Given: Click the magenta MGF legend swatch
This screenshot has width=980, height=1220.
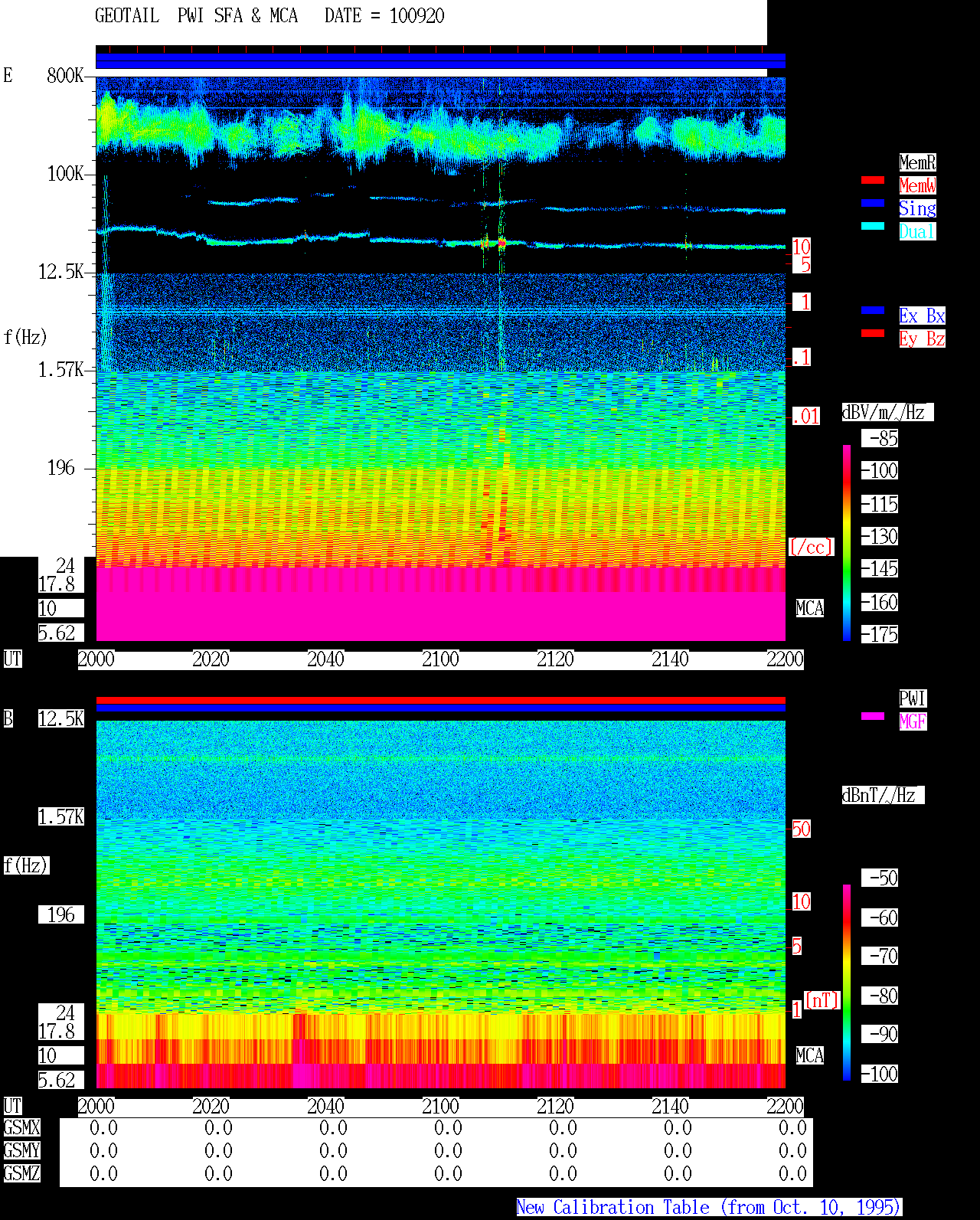Looking at the screenshot, I should coord(873,716).
